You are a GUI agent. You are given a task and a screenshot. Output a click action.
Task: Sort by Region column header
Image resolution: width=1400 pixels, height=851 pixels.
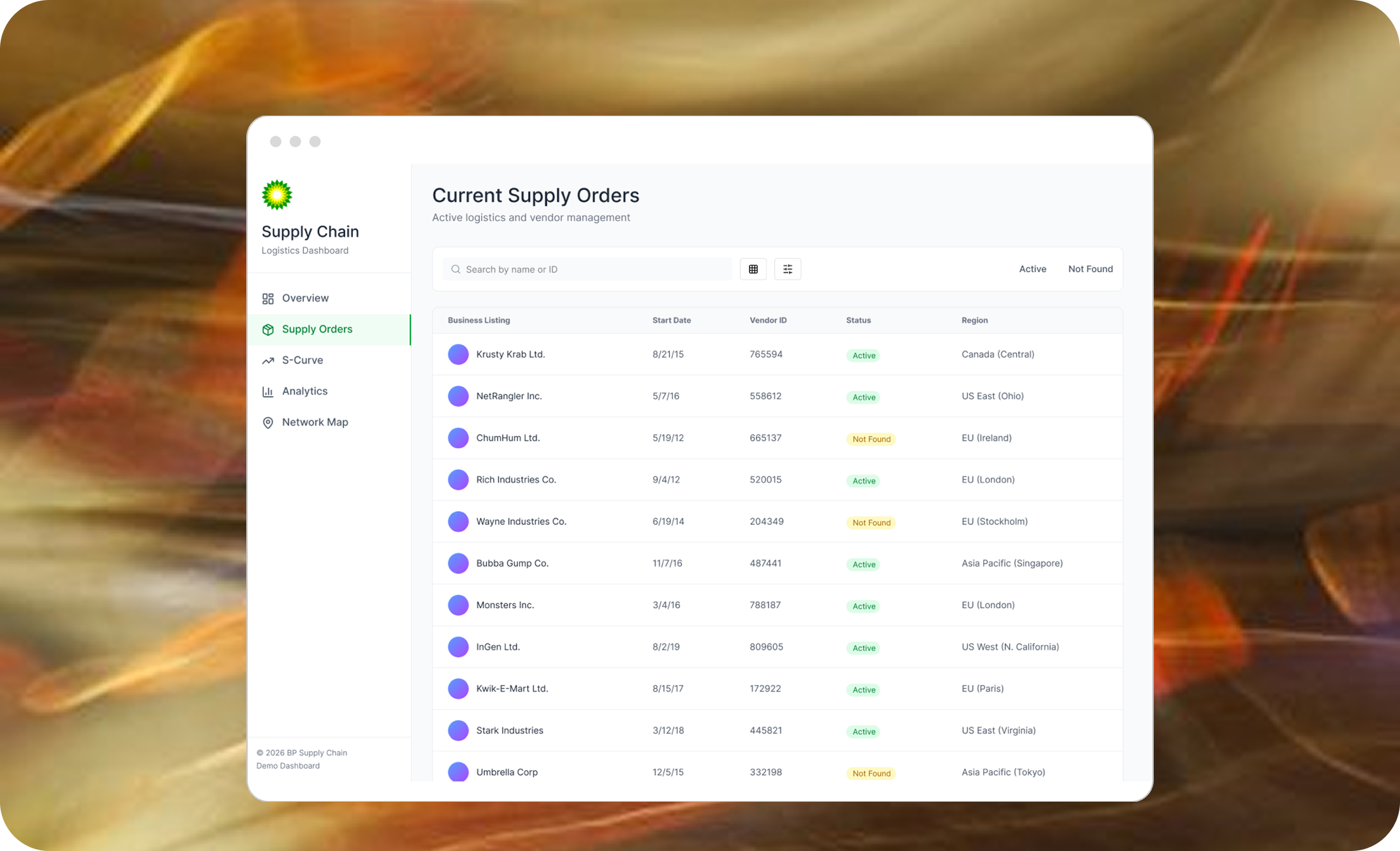(974, 320)
